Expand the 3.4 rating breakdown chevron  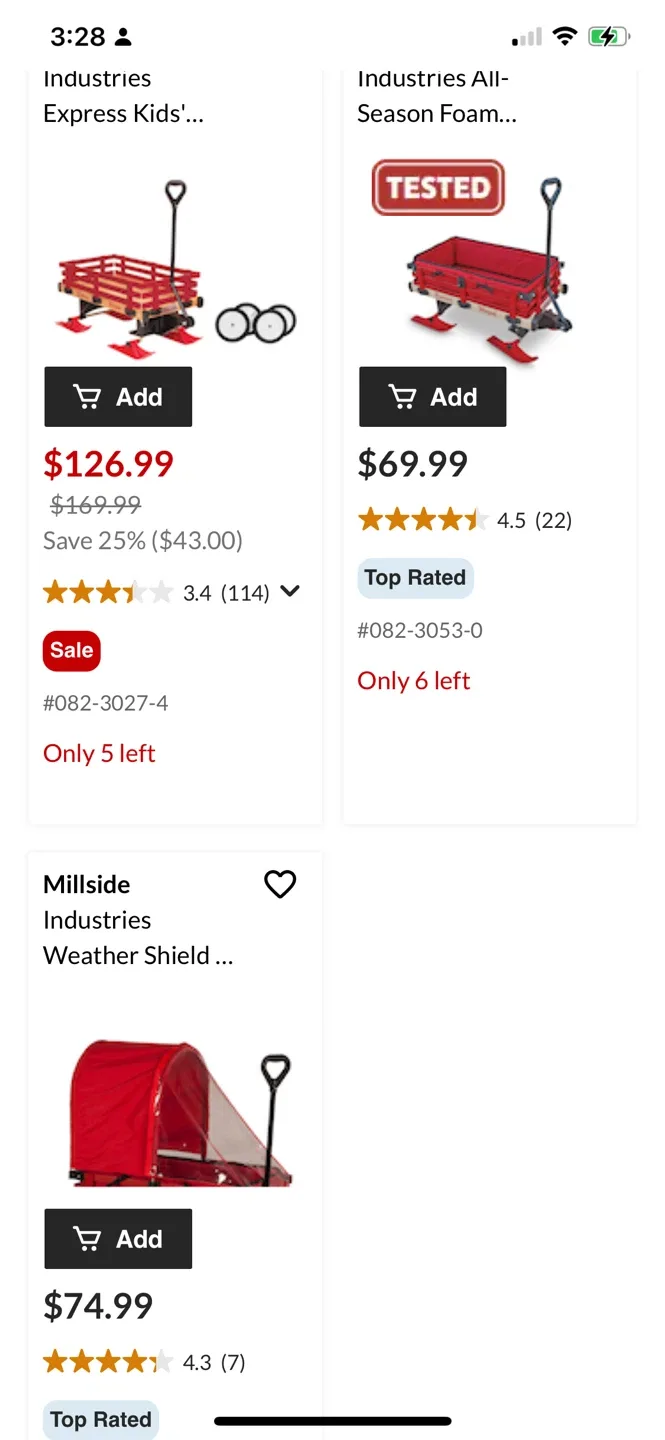tap(290, 591)
